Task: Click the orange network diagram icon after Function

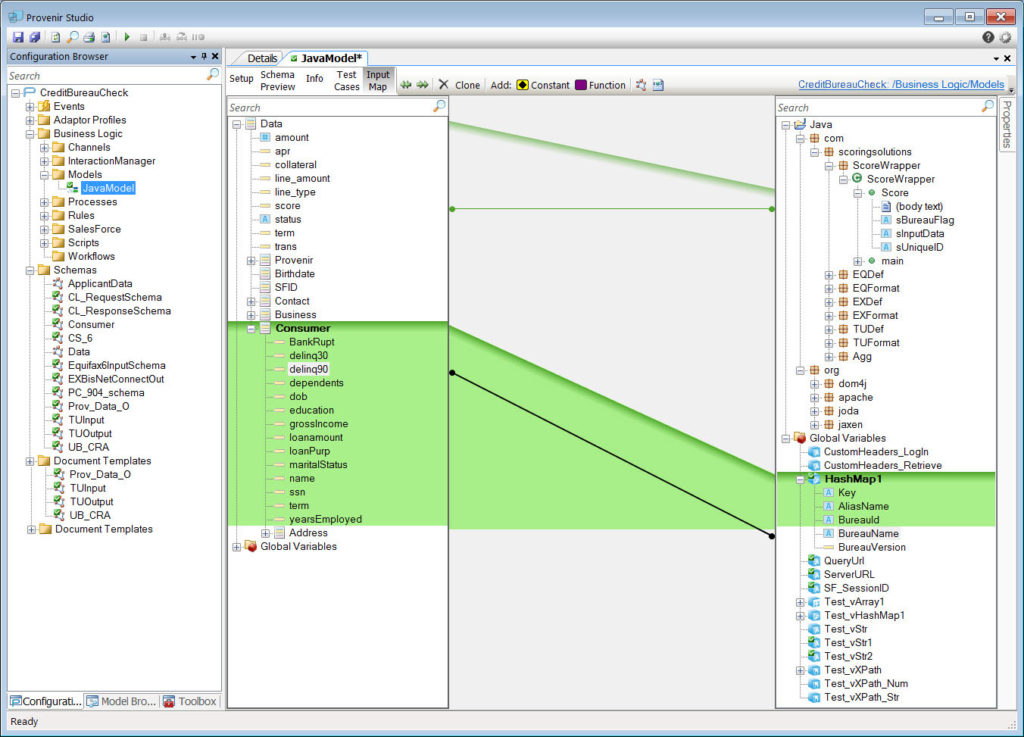Action: coord(641,85)
